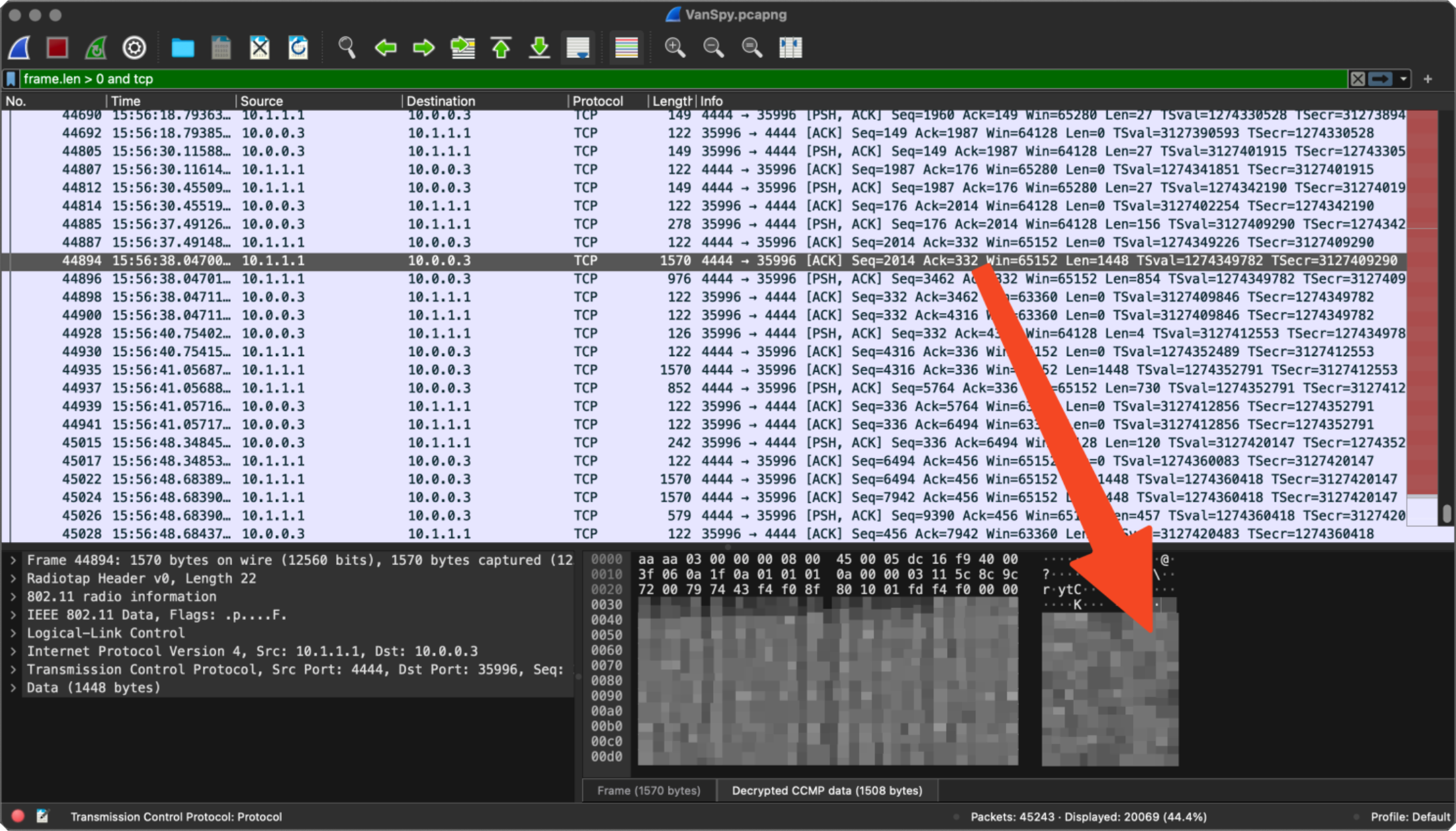Go back to the previous packet arrow
This screenshot has height=831, width=1456.
[386, 48]
